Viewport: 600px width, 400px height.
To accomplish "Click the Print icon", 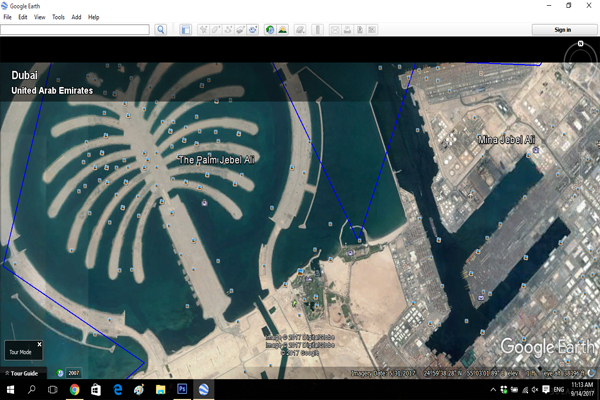I will point(347,29).
